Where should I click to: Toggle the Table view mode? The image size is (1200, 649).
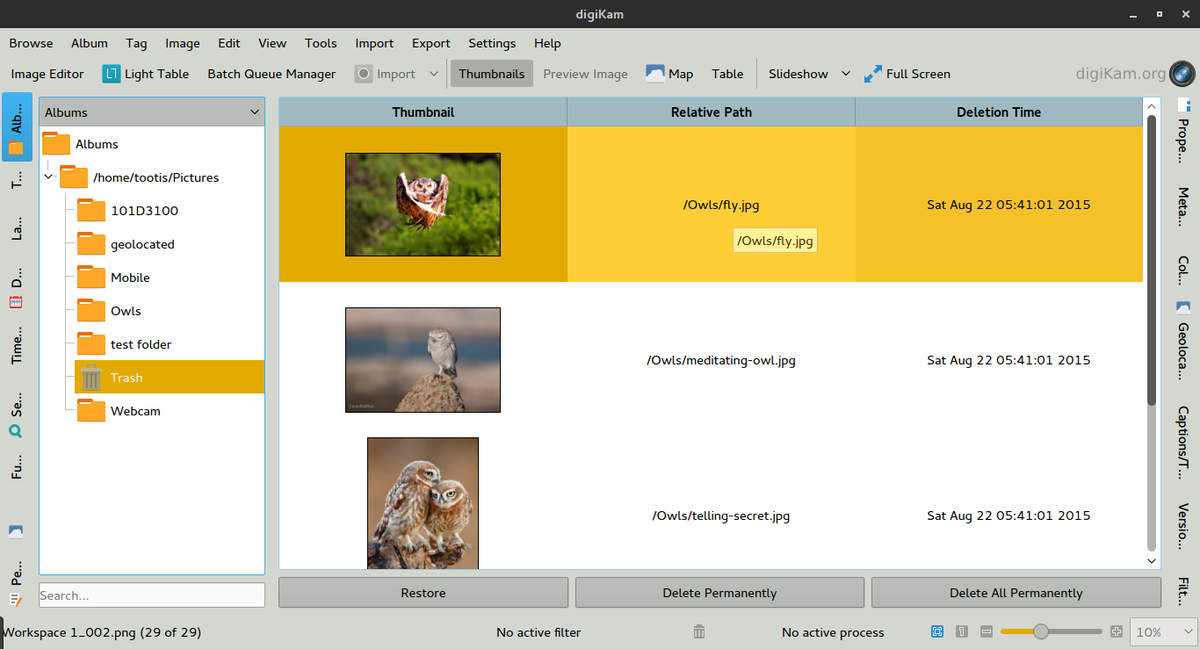[727, 74]
